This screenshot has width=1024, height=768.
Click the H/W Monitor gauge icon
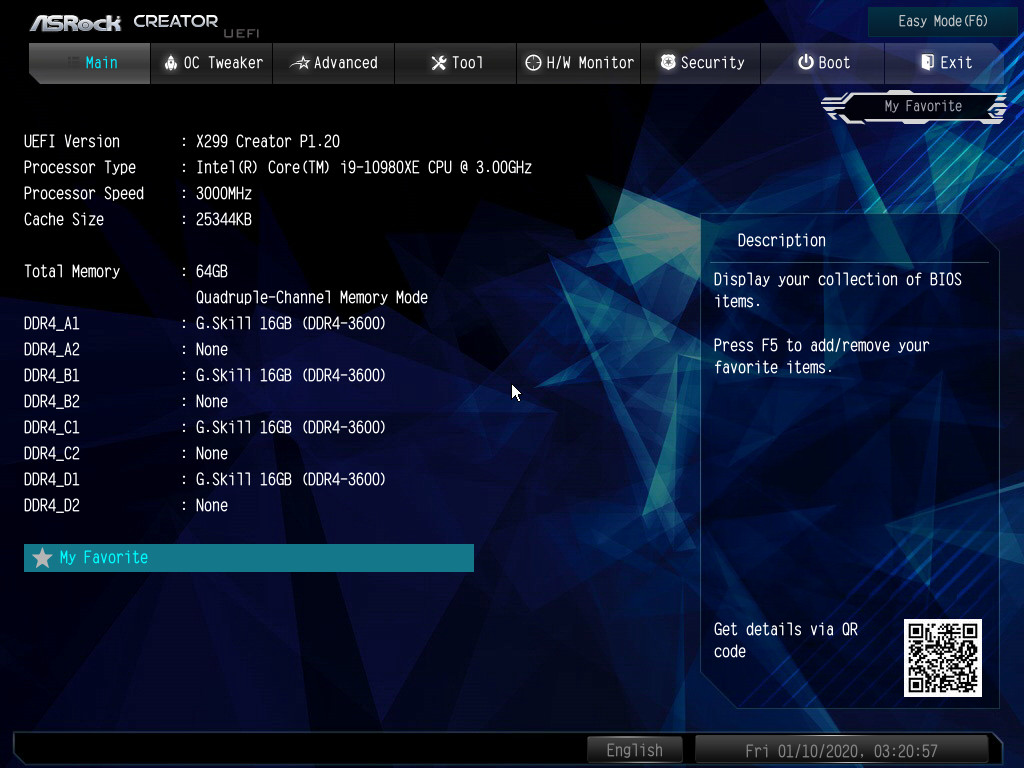533,63
